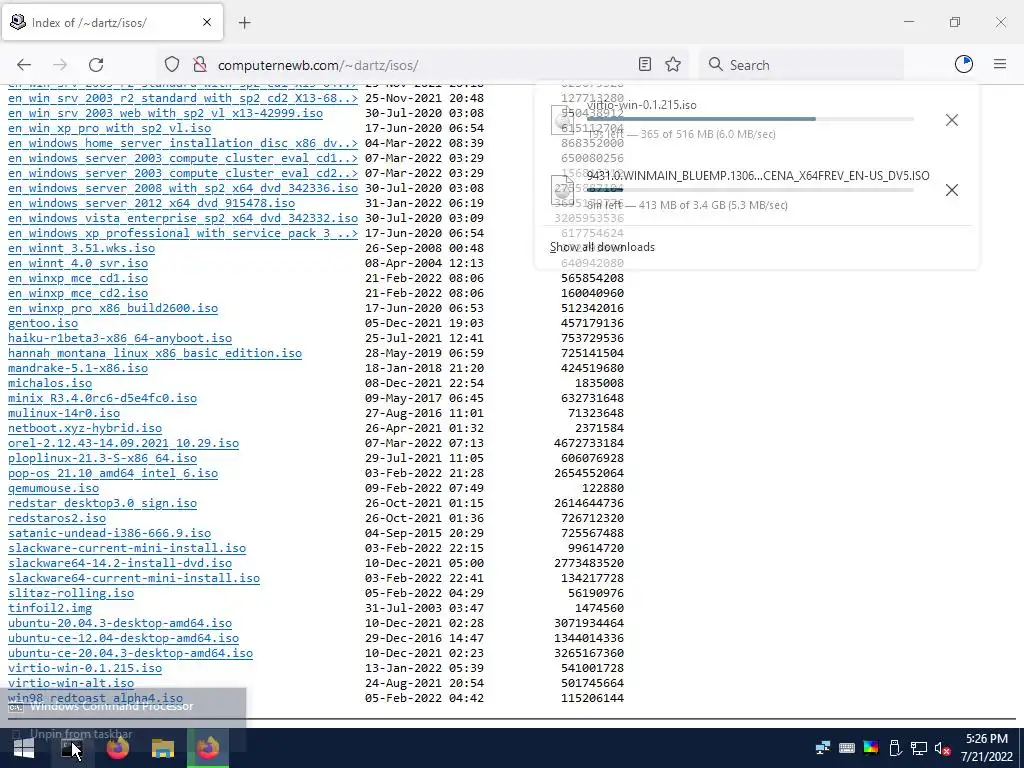Open tracking protection shield icon
Viewport: 1024px width, 768px height.
[x=172, y=64]
